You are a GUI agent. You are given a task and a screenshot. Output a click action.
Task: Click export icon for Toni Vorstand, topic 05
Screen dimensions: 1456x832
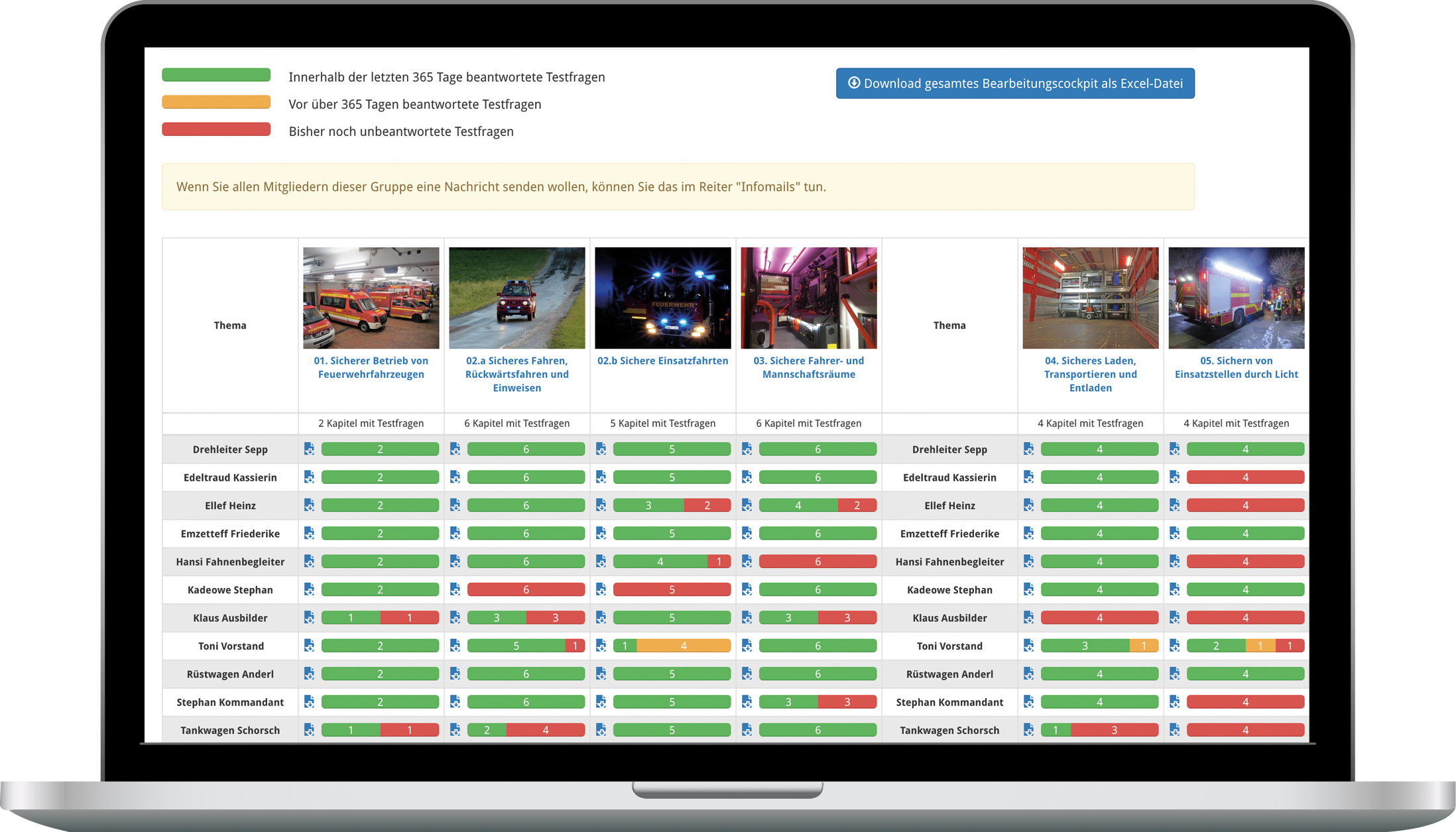click(1174, 646)
